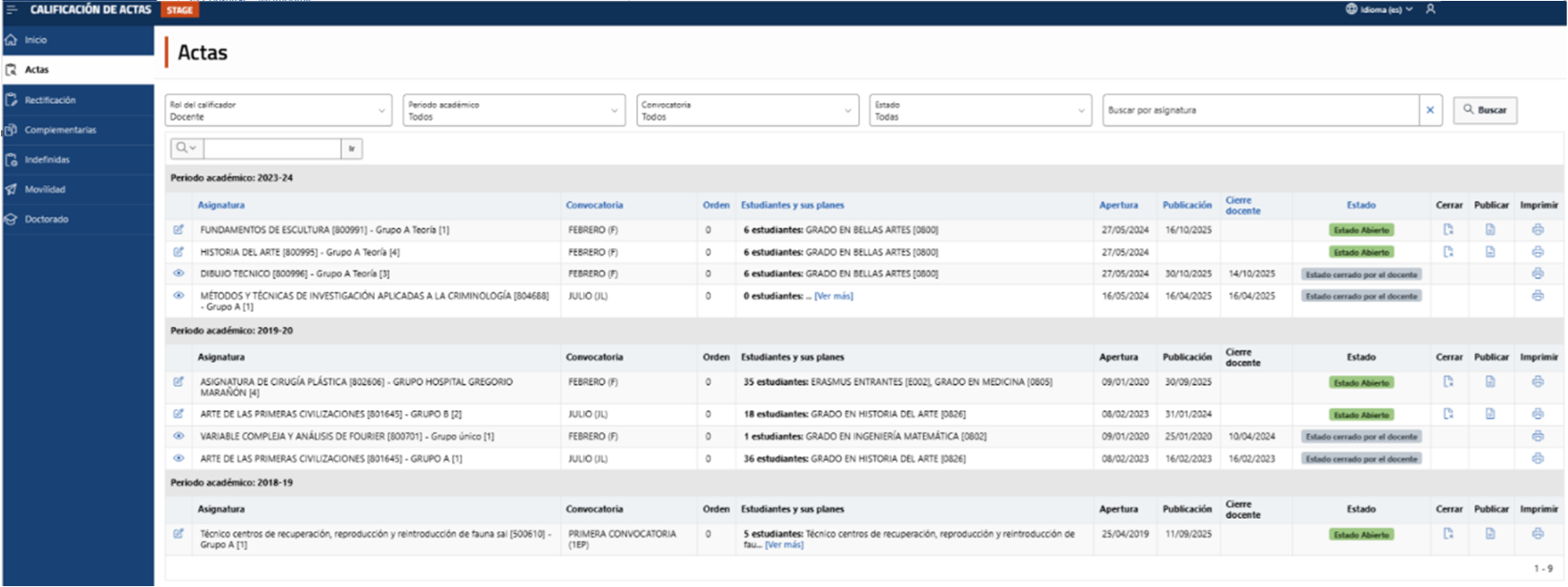Print the FUNDAMENTOS DE ESCULTURA acta
The height and width of the screenshot is (587, 1568).
tap(1538, 229)
